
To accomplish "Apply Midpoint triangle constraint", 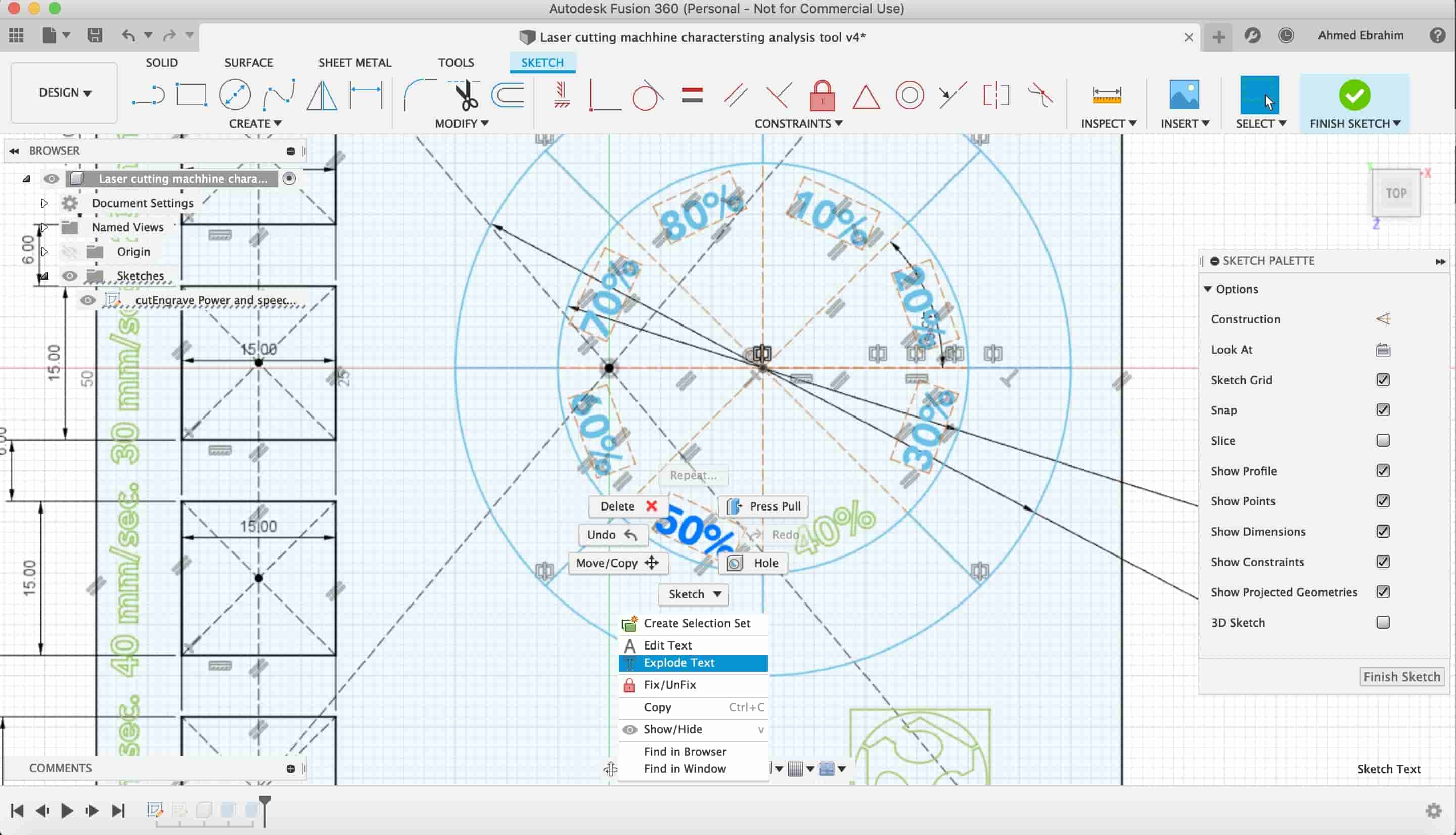I will pyautogui.click(x=866, y=97).
